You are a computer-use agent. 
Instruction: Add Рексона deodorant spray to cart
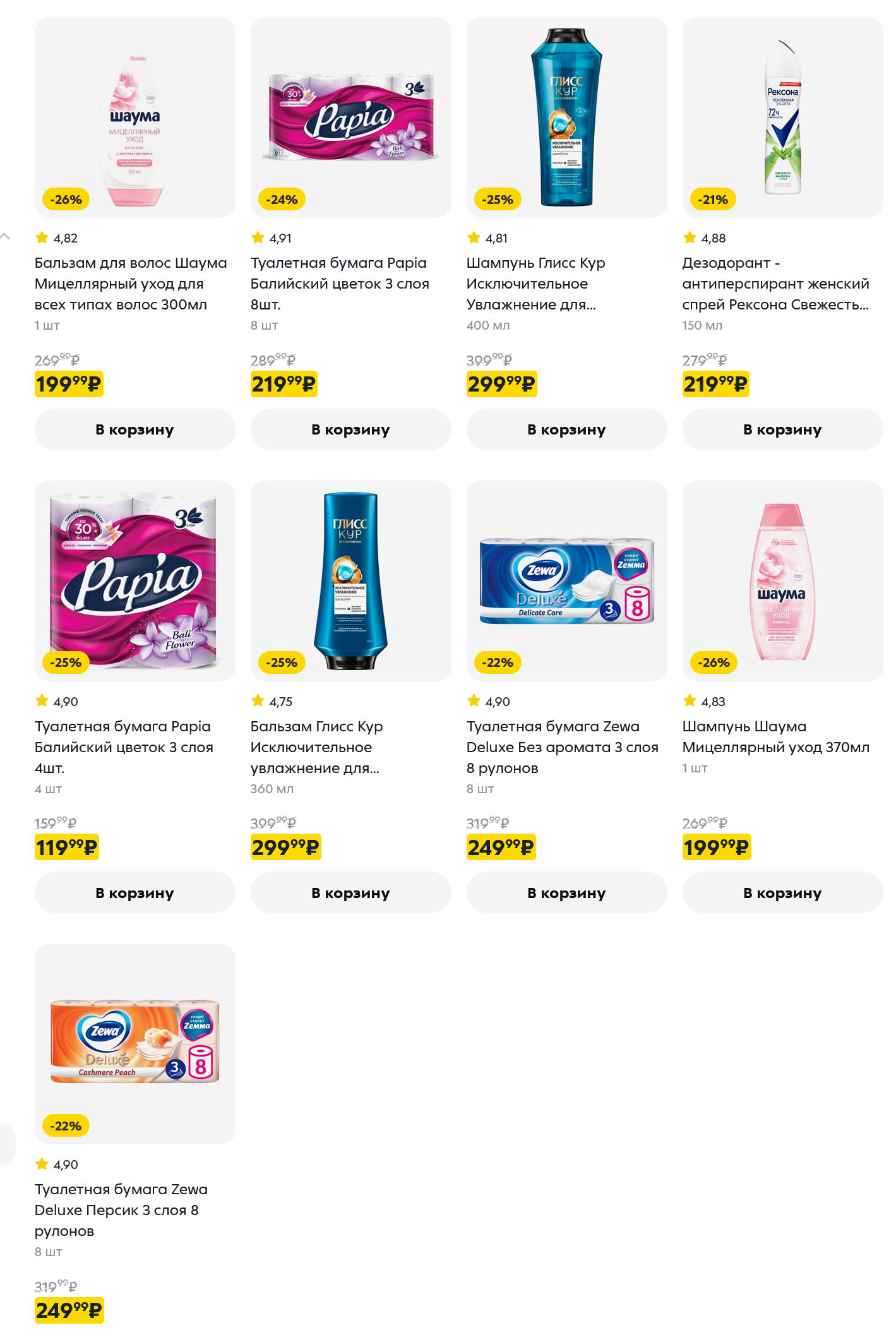click(782, 429)
